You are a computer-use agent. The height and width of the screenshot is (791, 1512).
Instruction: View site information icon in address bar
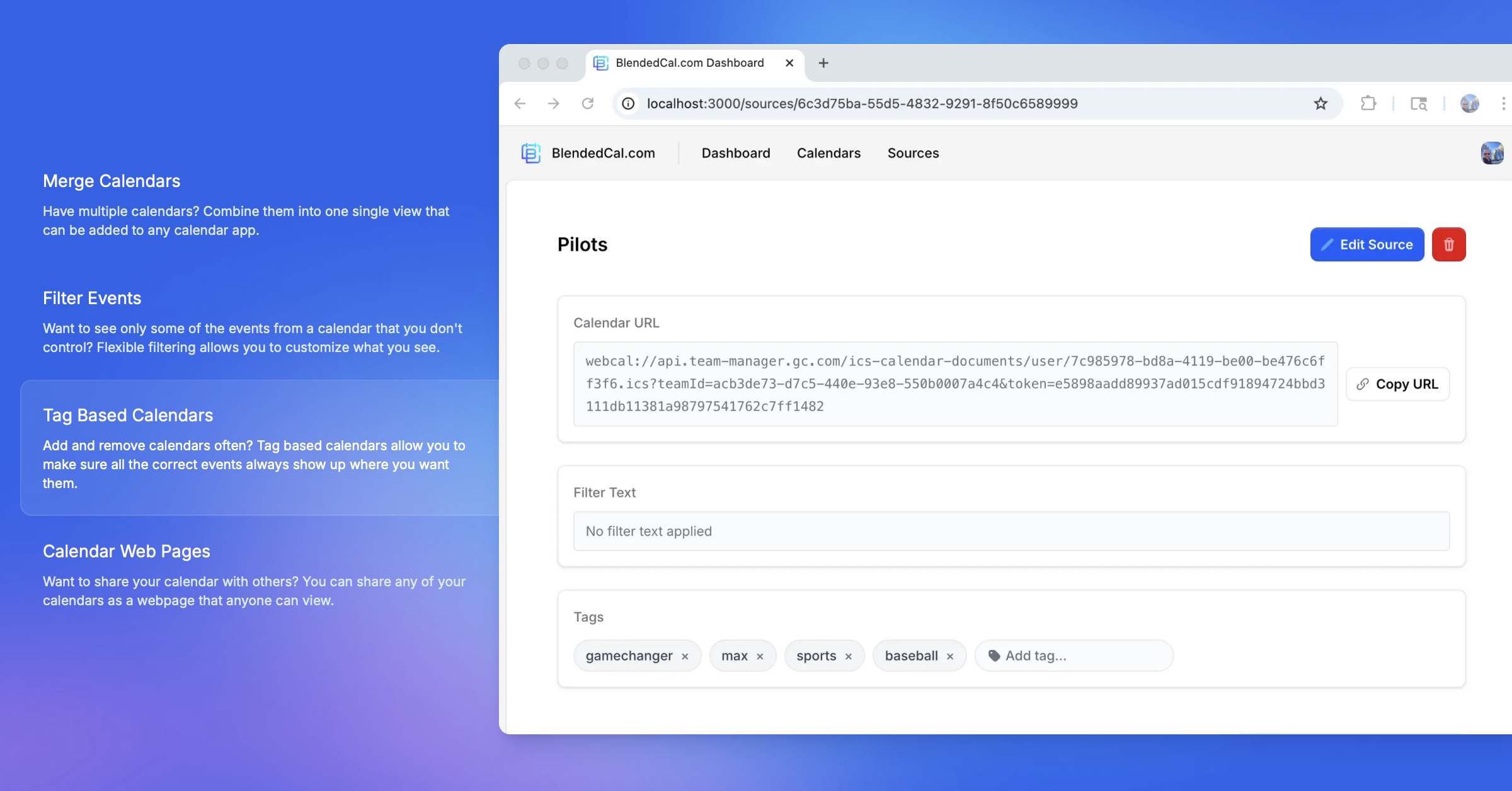click(628, 103)
